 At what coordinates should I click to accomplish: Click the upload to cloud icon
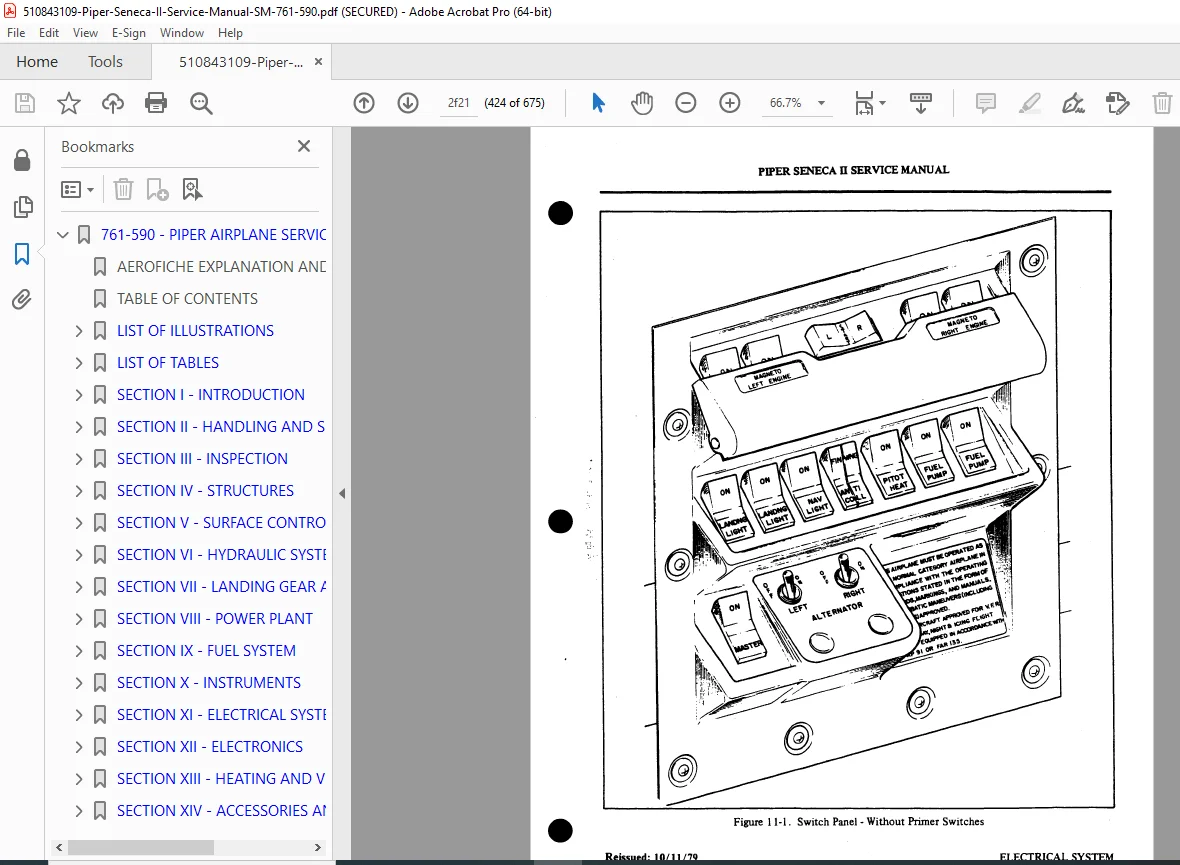coord(113,103)
